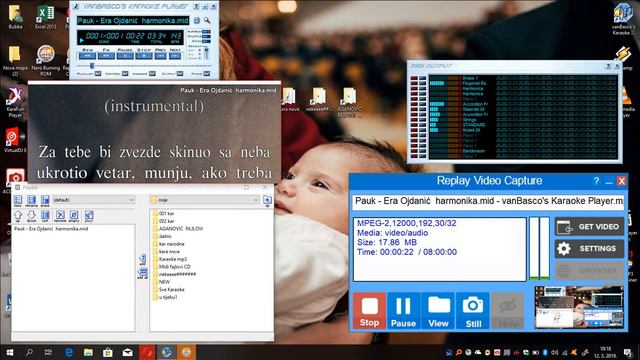Open the Mail app from the taskbar
Image resolution: width=640 pixels, height=360 pixels.
127,352
